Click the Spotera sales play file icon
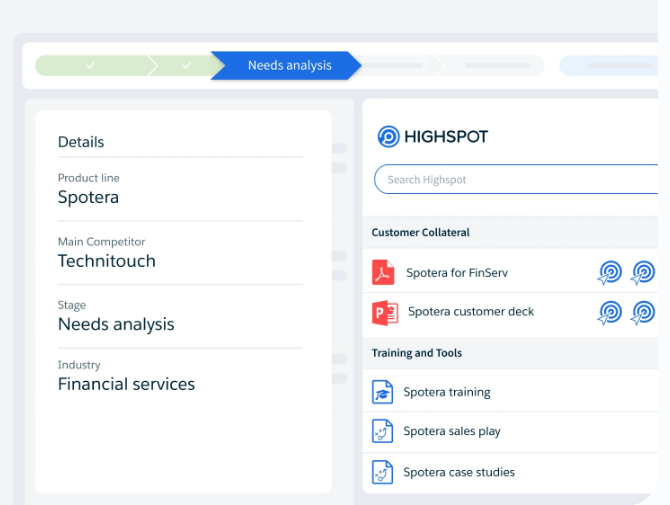670x505 pixels. [x=382, y=431]
